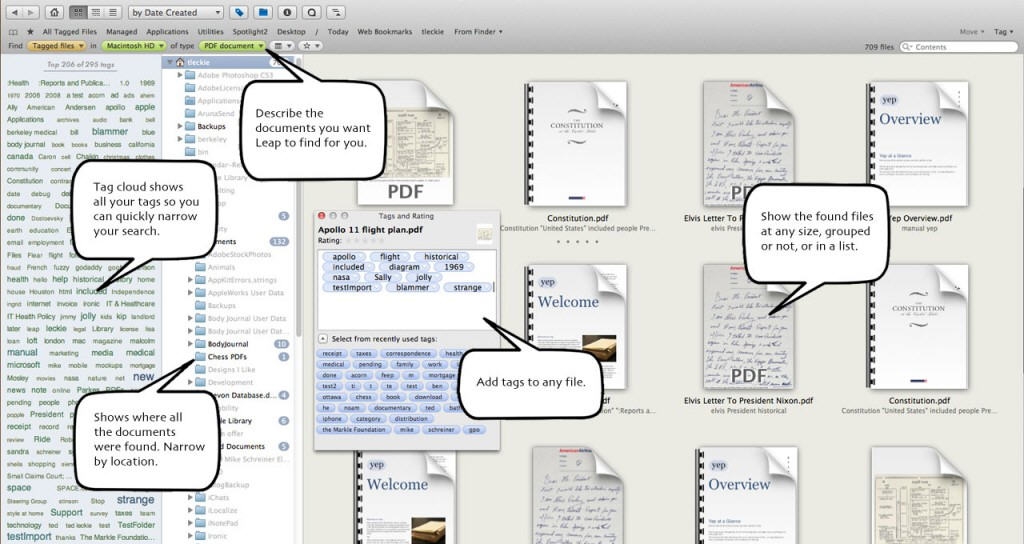The image size is (1024, 544).
Task: Switch to plain lines list view
Action: tap(112, 12)
